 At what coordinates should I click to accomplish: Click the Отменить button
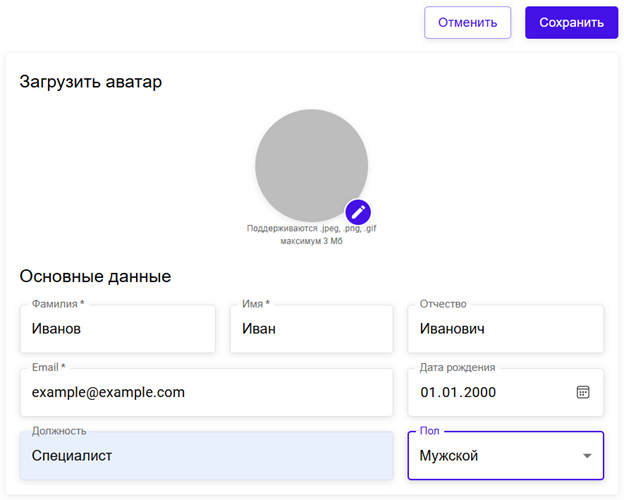[x=468, y=23]
